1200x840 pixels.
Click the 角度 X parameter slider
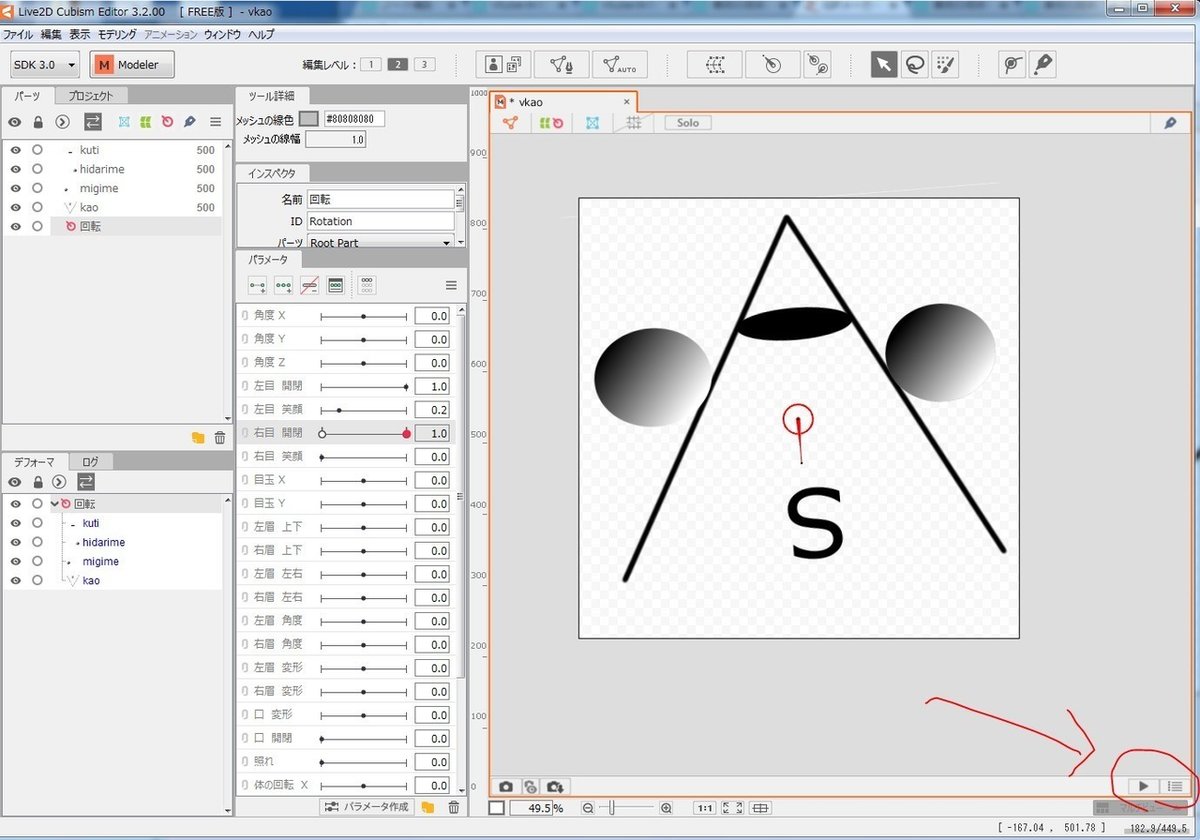364,316
